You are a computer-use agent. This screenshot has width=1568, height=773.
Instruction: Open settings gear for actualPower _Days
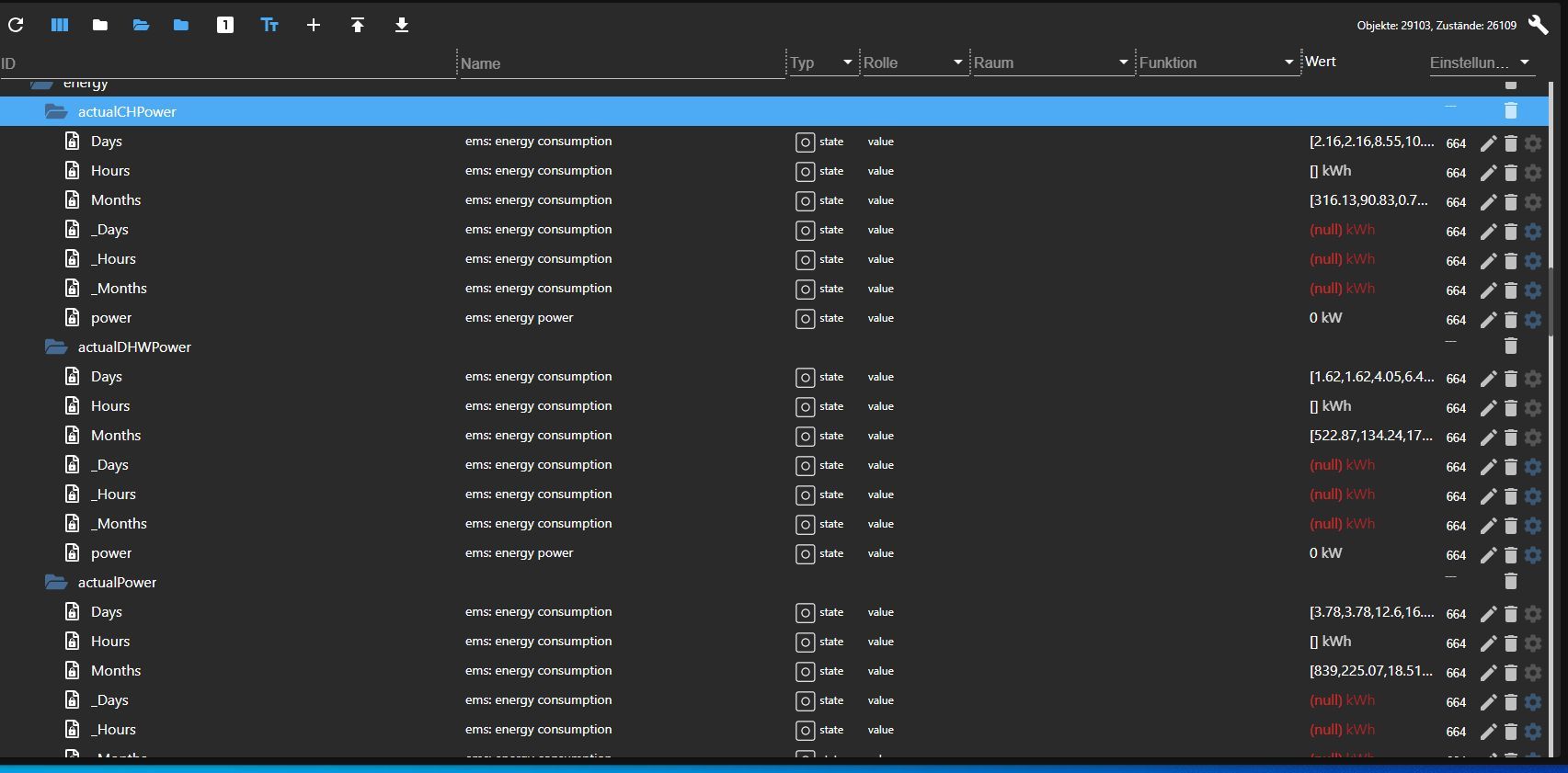click(x=1533, y=702)
